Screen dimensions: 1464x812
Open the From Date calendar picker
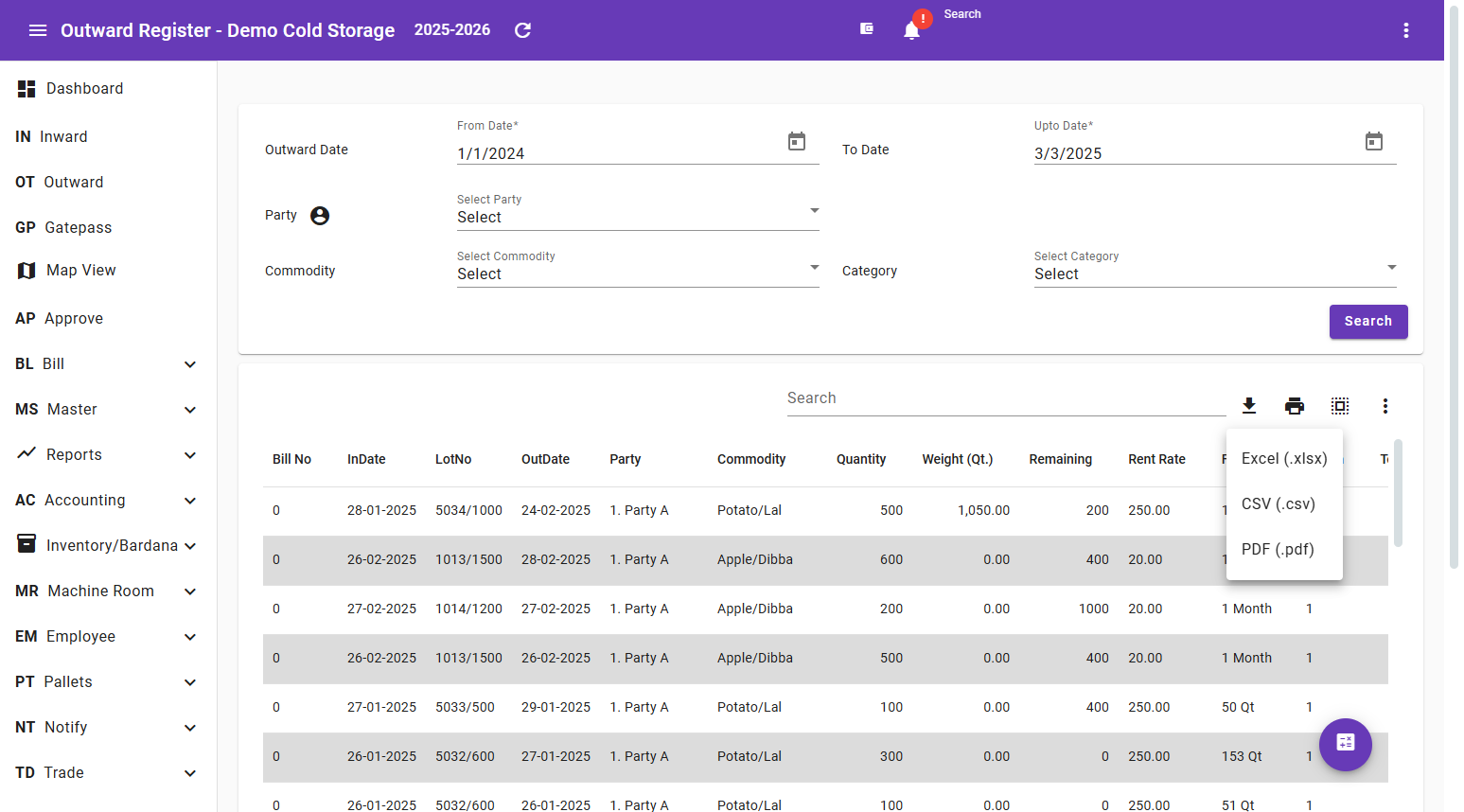pyautogui.click(x=797, y=141)
